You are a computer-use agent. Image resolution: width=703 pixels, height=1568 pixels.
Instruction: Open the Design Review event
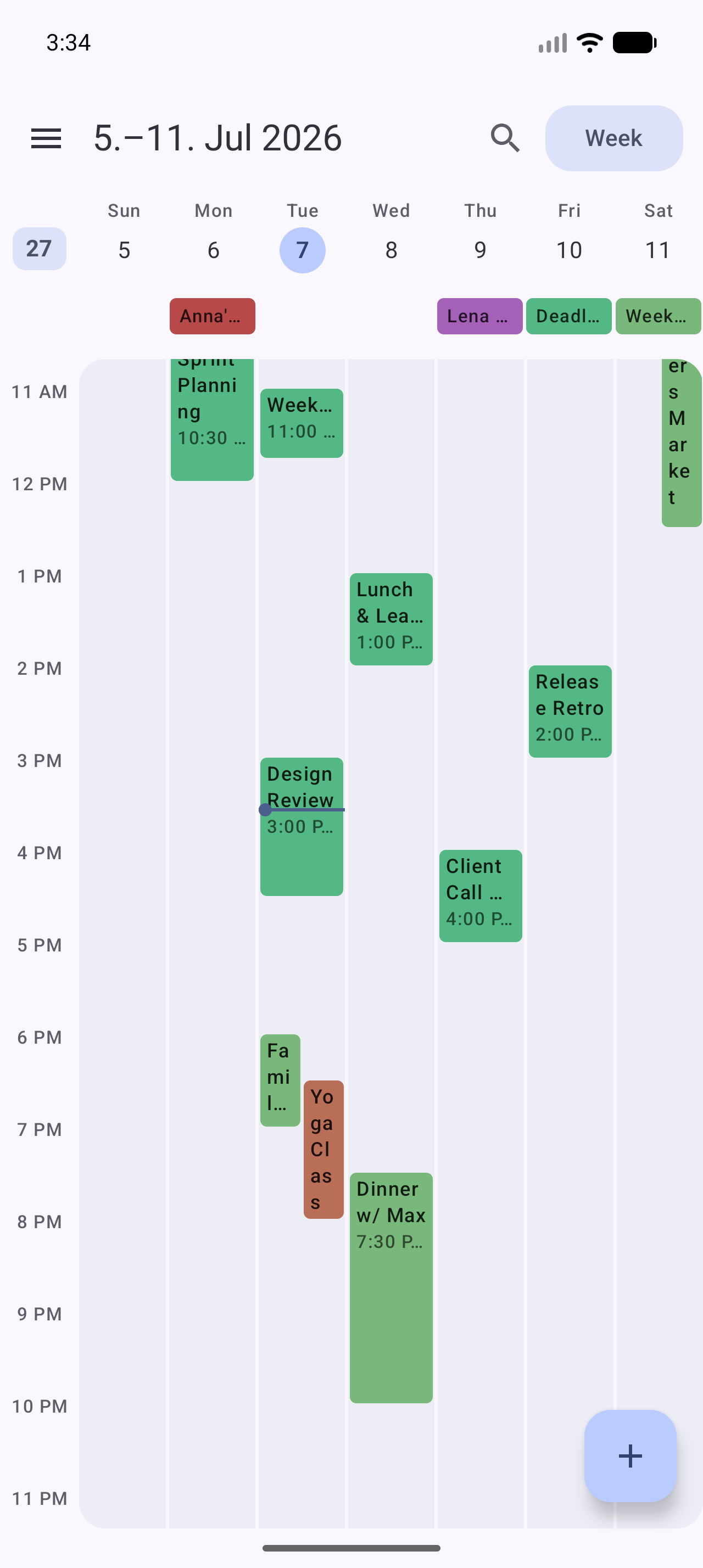click(x=302, y=827)
